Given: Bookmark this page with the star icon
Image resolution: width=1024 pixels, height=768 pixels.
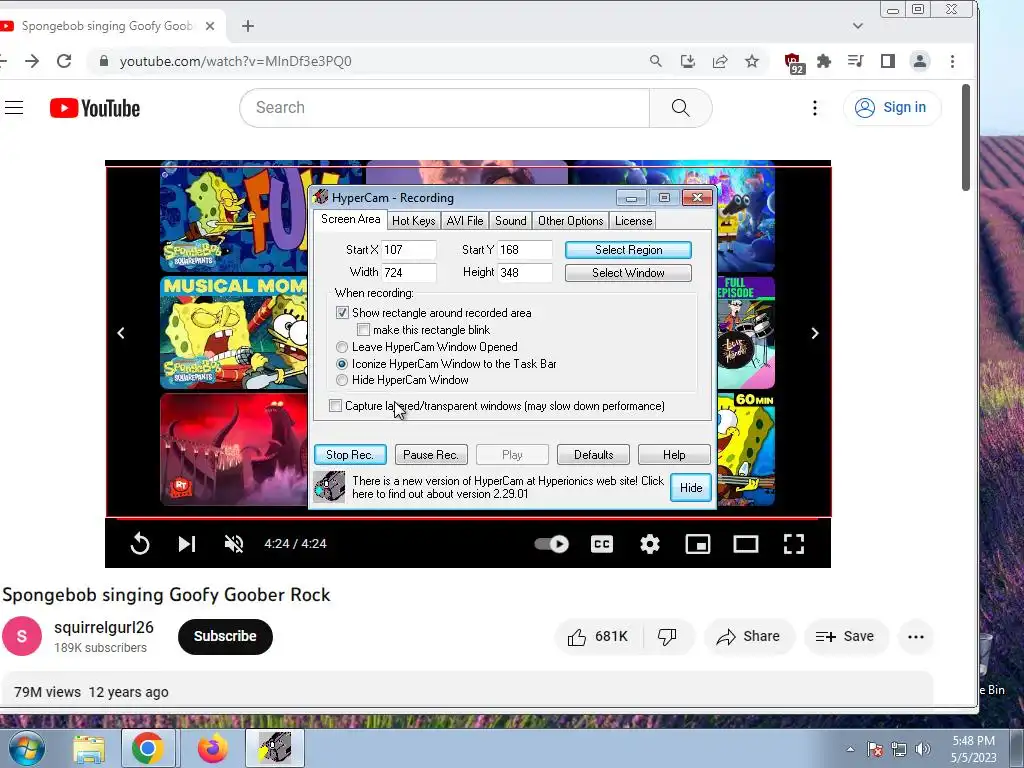Looking at the screenshot, I should point(752,61).
